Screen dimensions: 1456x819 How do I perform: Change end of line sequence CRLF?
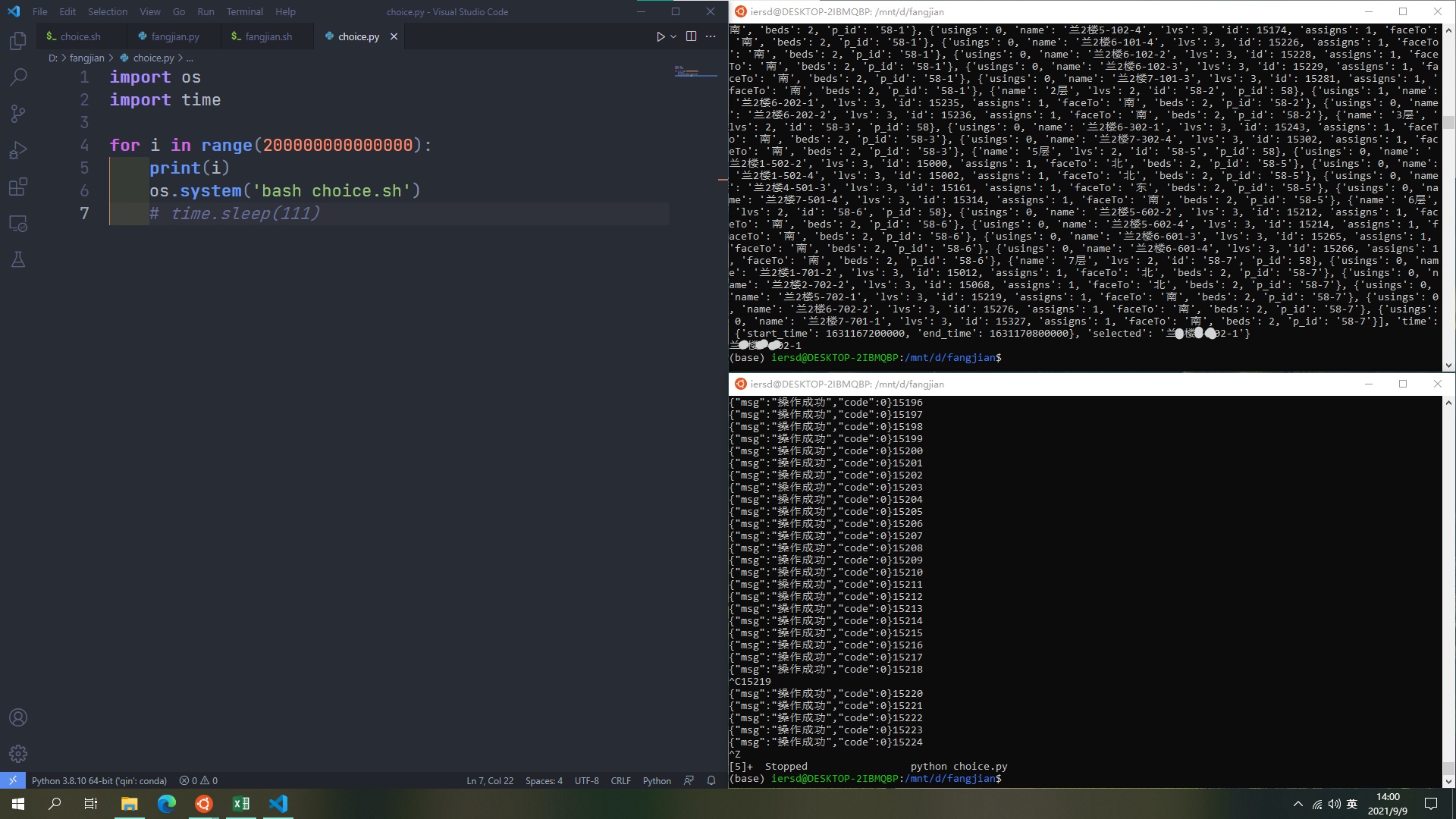tap(620, 780)
